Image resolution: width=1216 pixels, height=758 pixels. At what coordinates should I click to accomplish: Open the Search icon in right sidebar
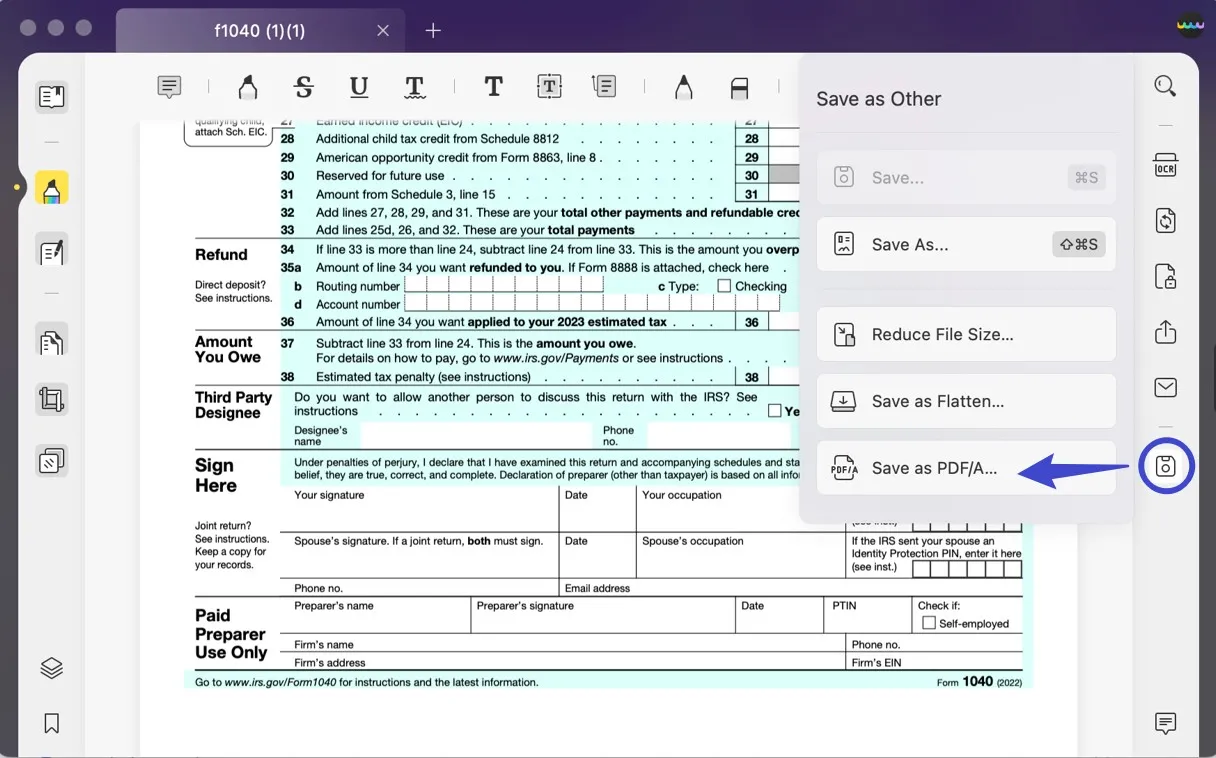[1165, 86]
